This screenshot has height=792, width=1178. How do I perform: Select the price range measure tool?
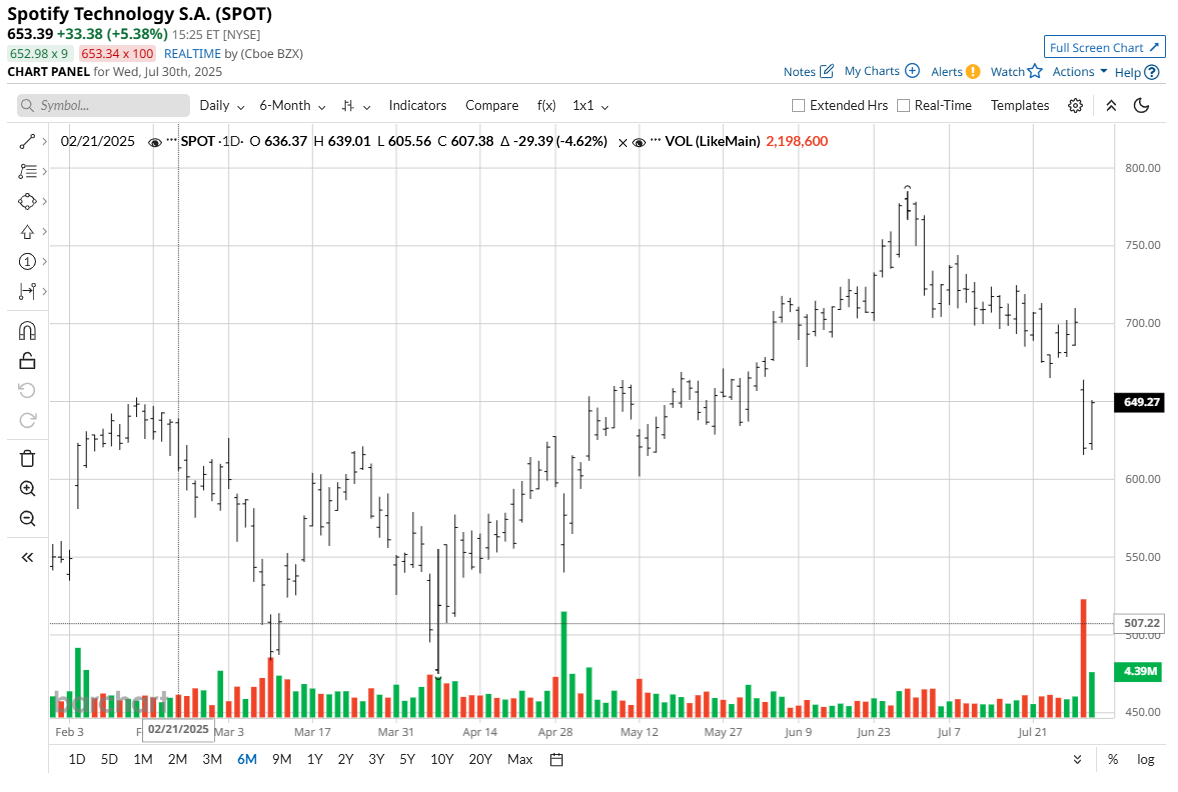tap(27, 292)
